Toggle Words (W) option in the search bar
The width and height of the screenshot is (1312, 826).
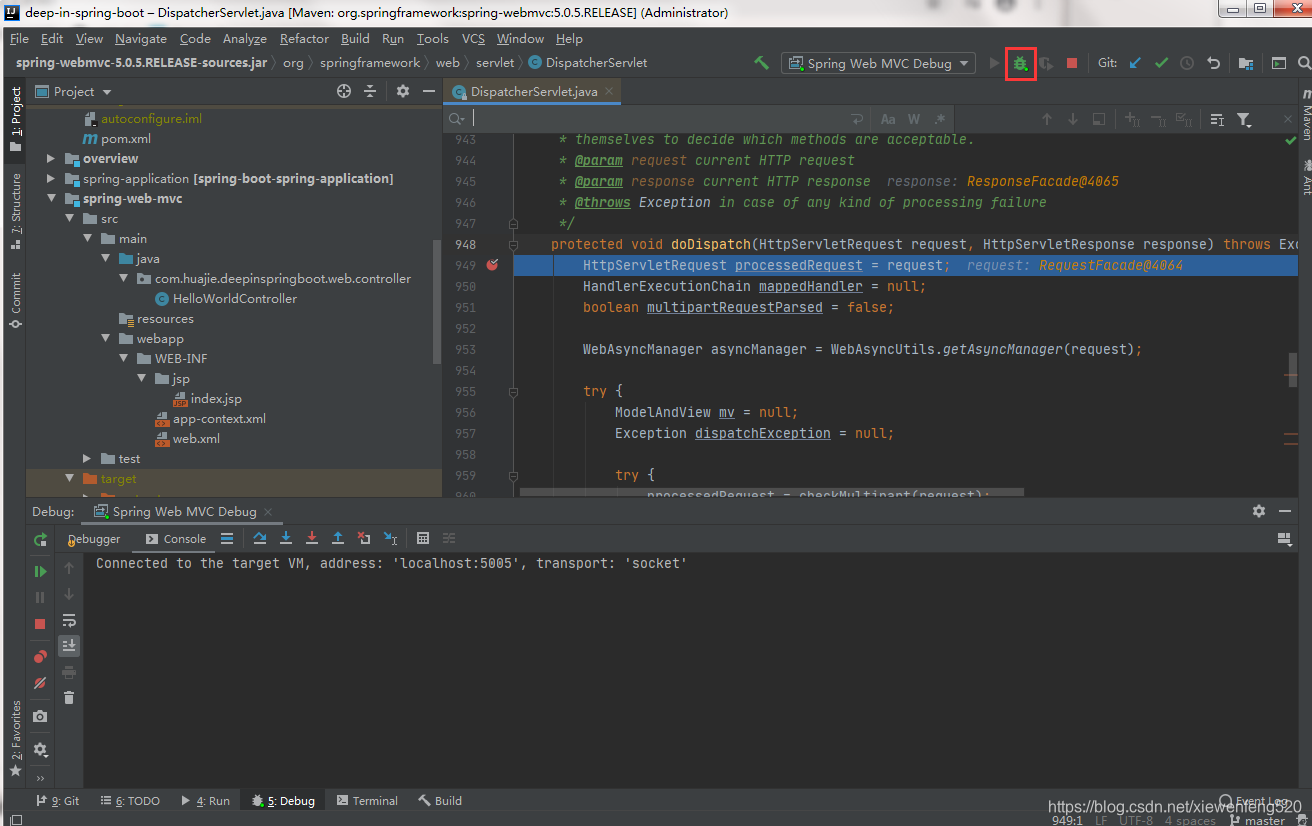tap(914, 119)
